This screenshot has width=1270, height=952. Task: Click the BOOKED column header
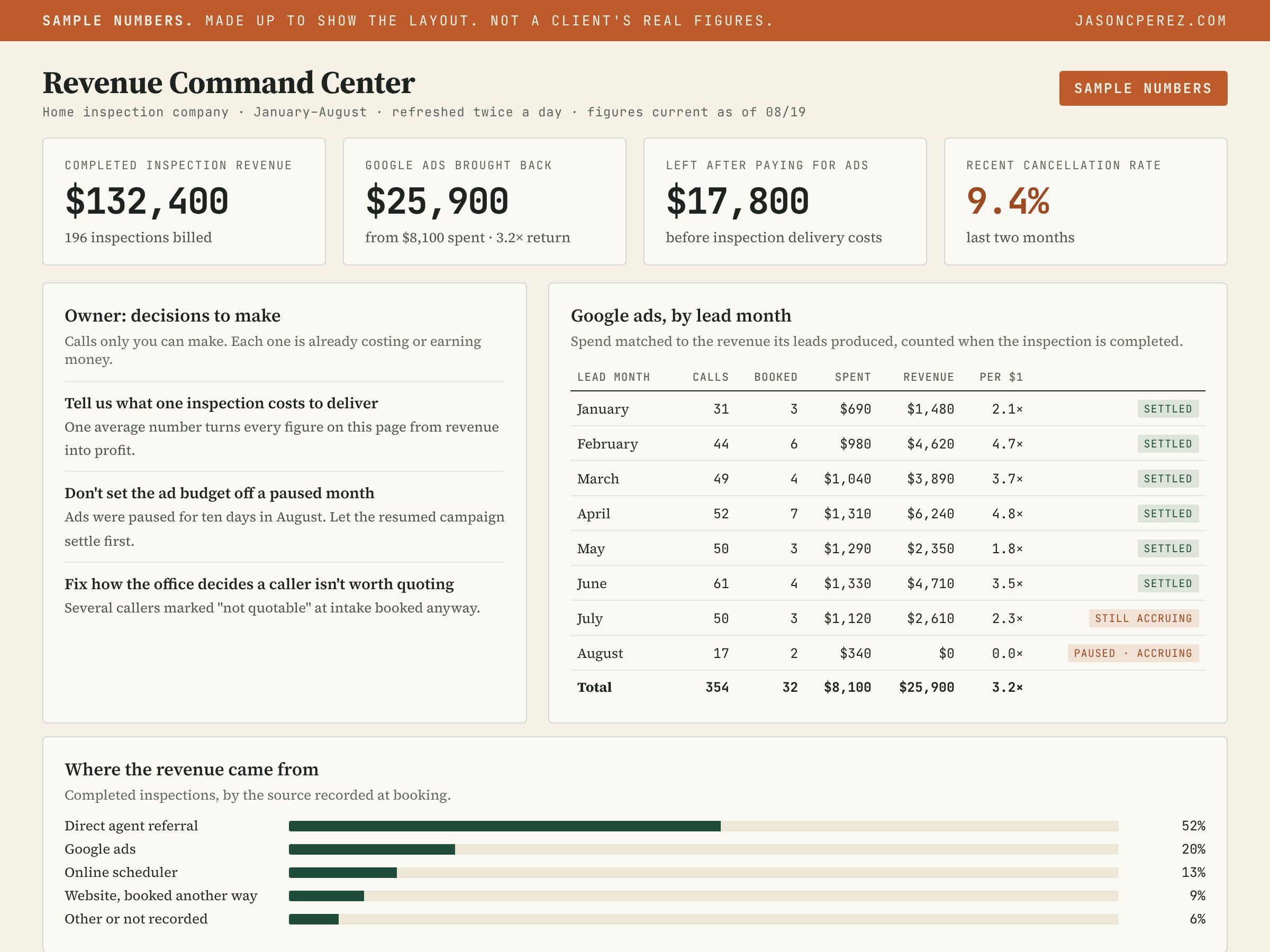[776, 377]
